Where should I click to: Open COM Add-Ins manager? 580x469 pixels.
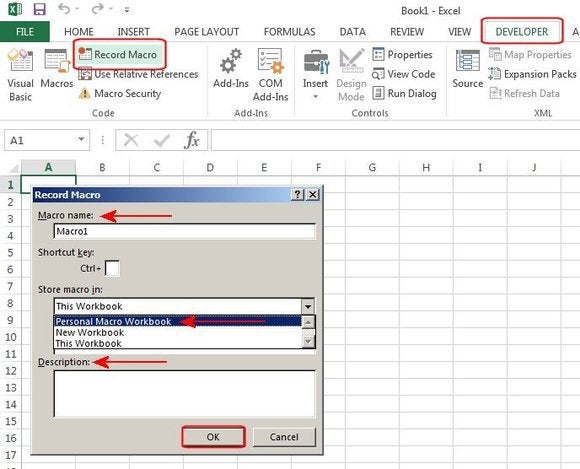270,75
